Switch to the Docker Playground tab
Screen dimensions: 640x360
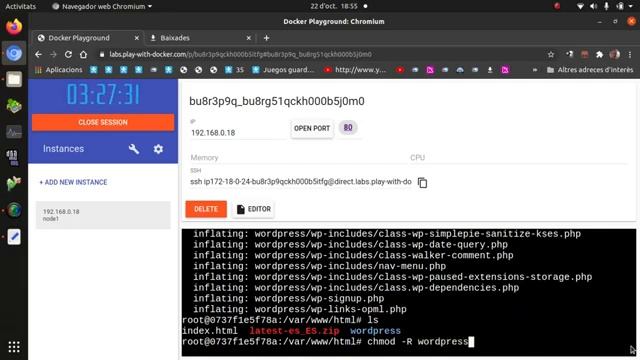pos(88,38)
